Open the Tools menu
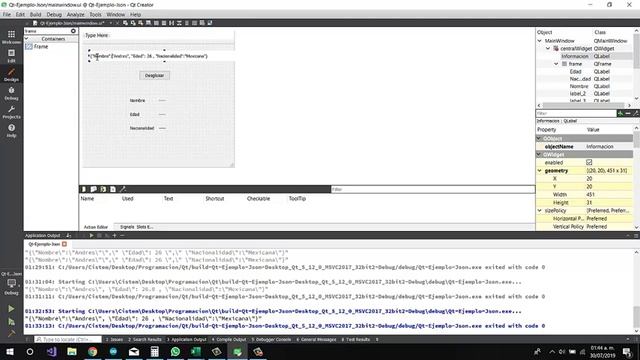 (x=96, y=14)
